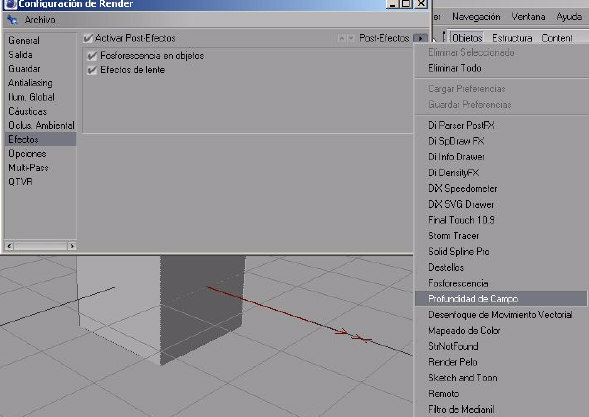
Task: Select the General settings page
Action: 24,40
